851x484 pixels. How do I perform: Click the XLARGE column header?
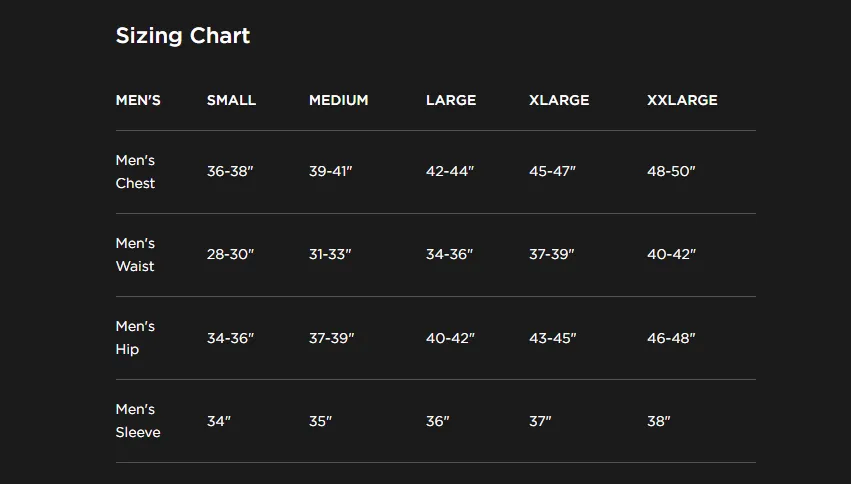pos(559,100)
